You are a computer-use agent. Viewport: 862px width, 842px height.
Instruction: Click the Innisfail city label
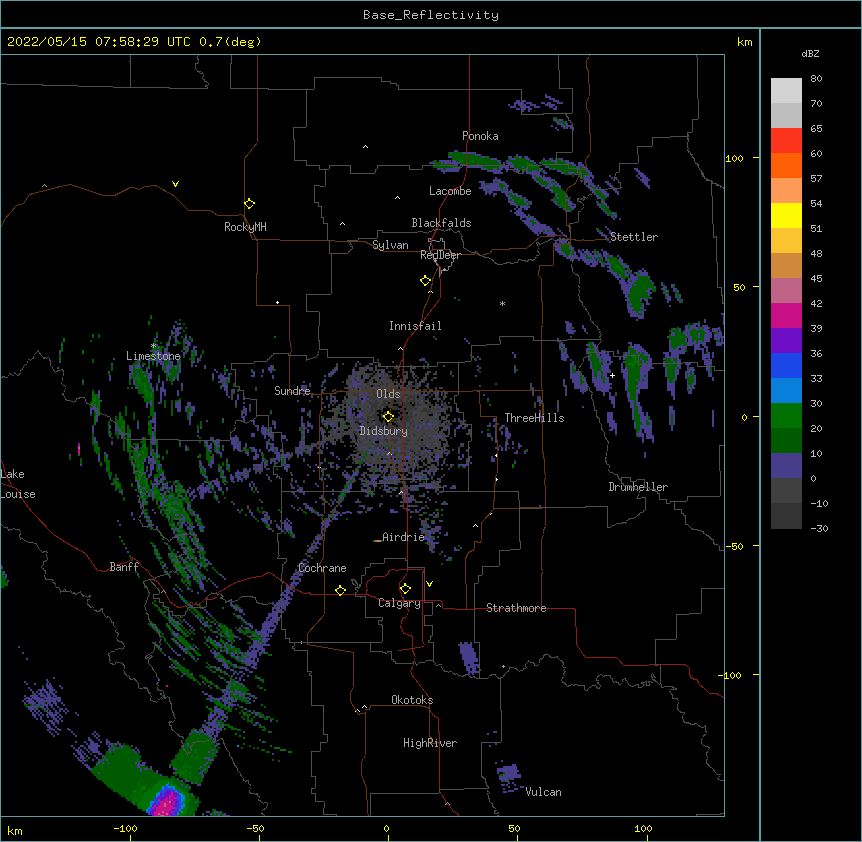[415, 326]
